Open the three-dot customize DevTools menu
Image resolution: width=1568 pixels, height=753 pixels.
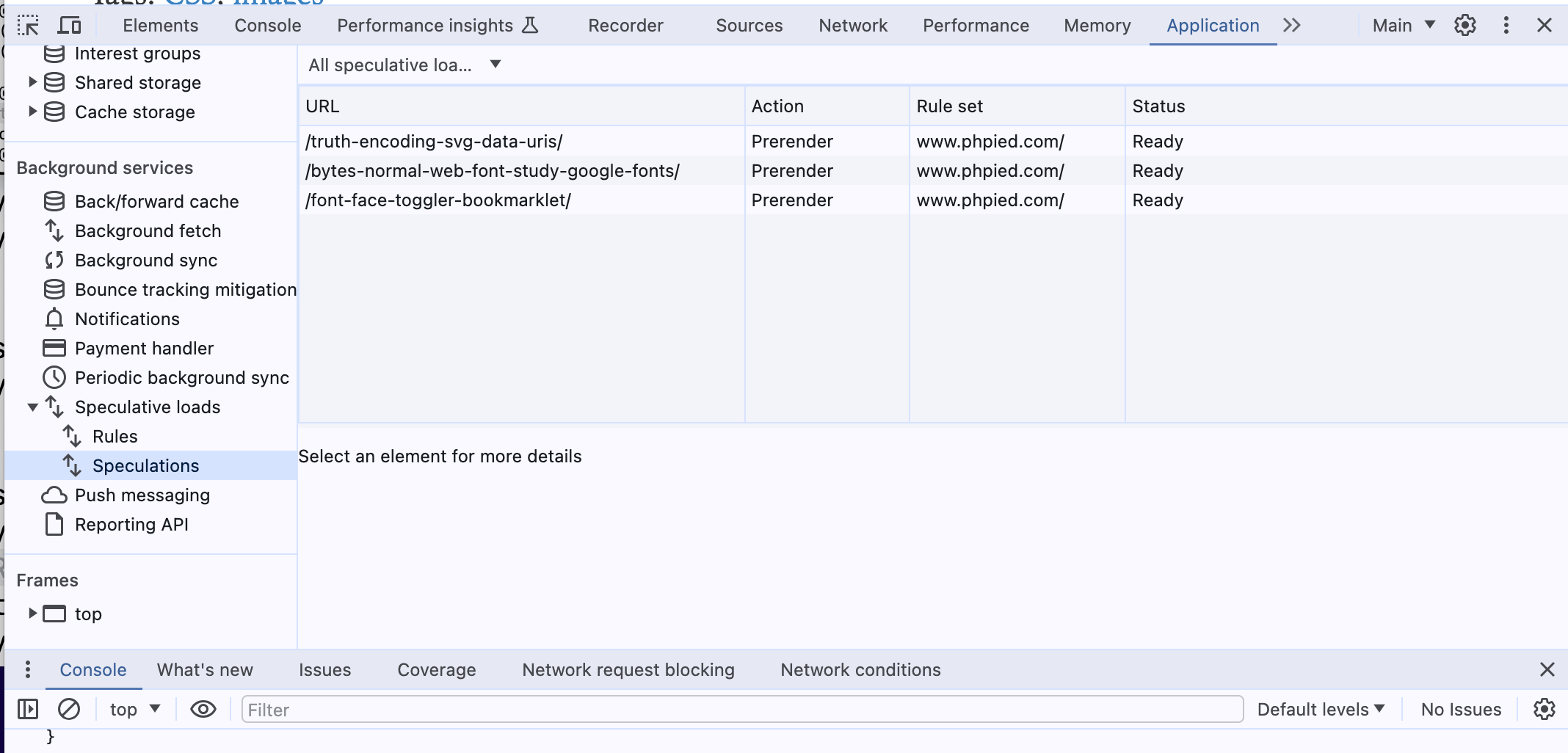point(1506,26)
